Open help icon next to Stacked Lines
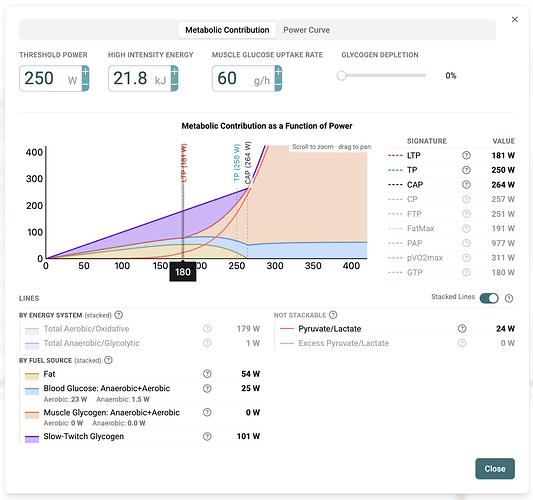The image size is (533, 500). point(509,298)
